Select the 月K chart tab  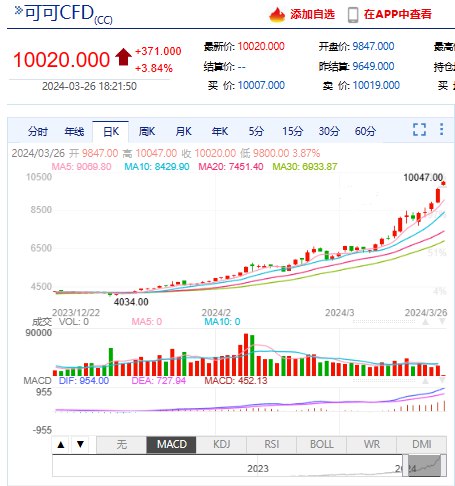[183, 131]
